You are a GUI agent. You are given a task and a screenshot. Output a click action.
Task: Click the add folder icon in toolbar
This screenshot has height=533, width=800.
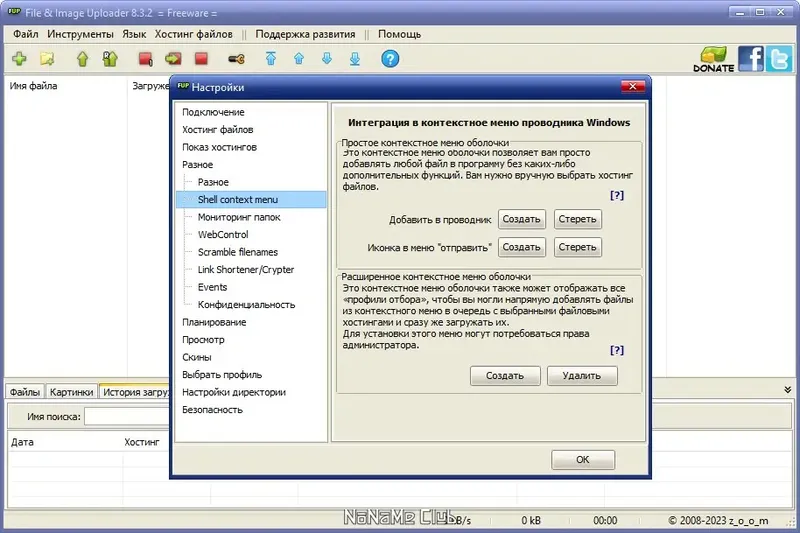(47, 59)
